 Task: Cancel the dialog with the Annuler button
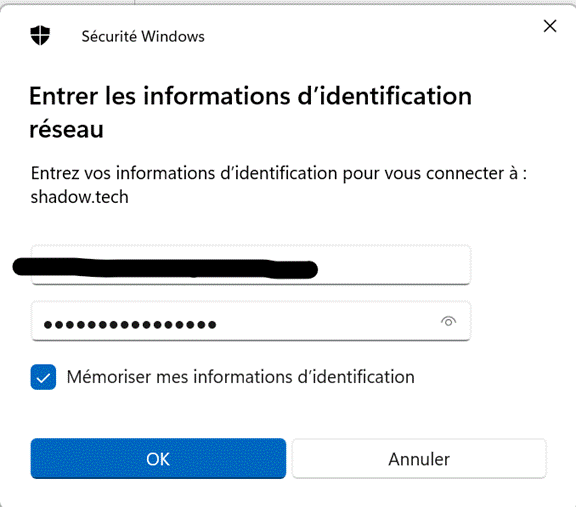click(419, 459)
